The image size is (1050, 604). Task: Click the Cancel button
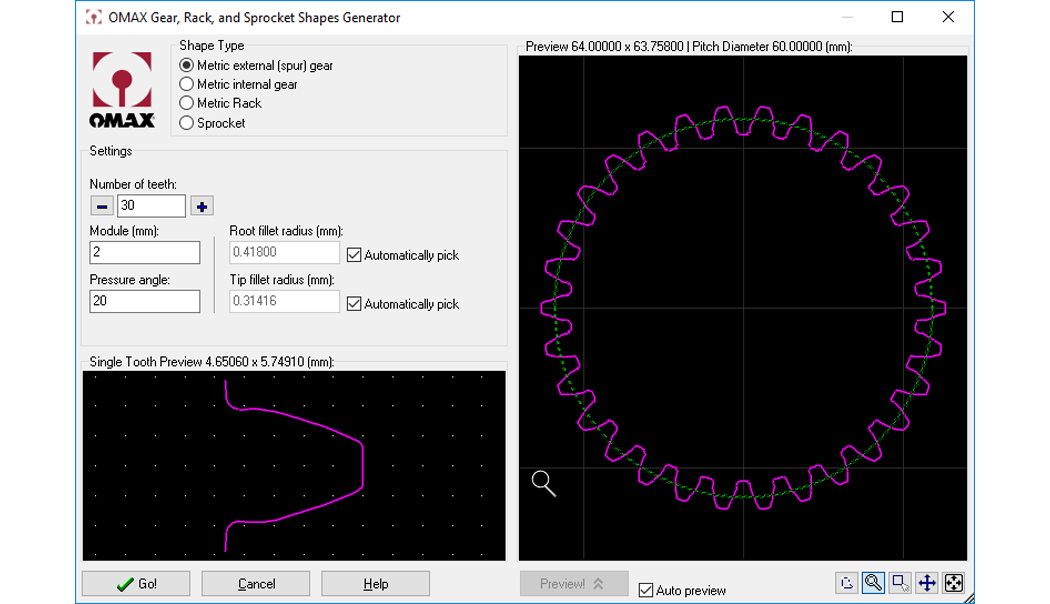click(x=255, y=584)
